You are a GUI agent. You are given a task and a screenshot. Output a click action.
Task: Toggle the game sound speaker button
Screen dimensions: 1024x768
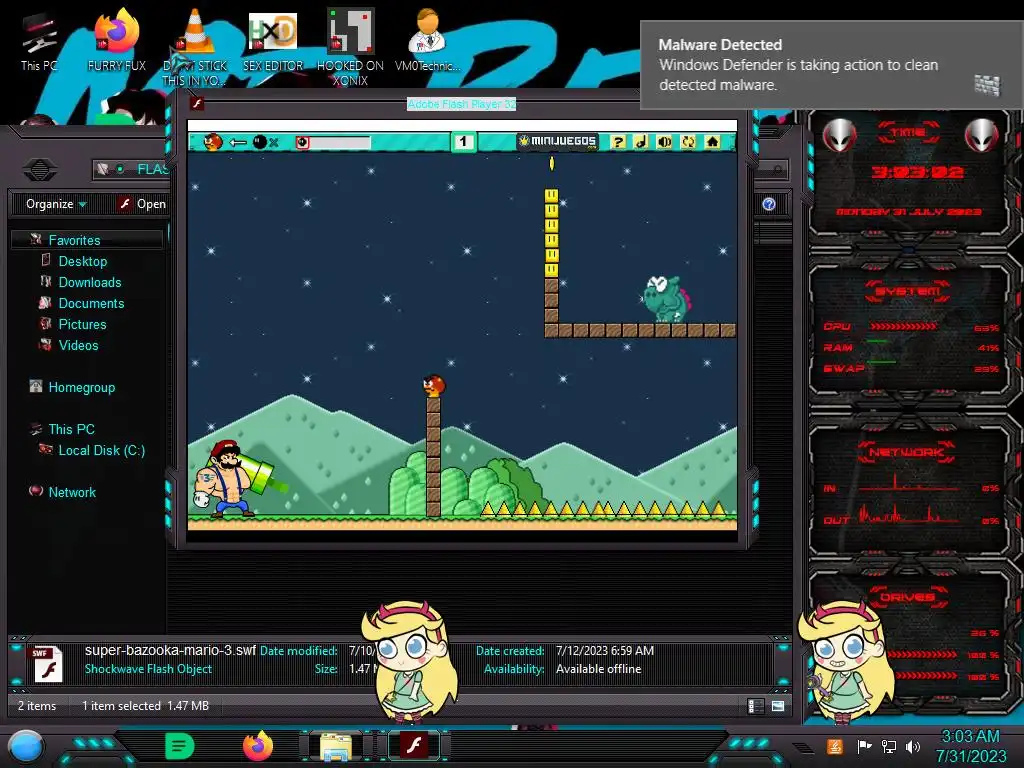(665, 142)
